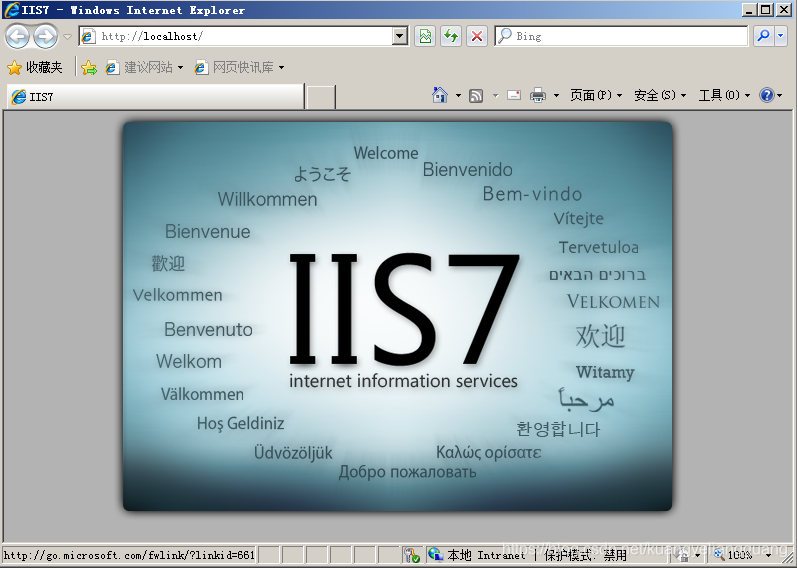The image size is (797, 568).
Task: Click the 本地 Intranet zone globe icon
Action: 436,554
